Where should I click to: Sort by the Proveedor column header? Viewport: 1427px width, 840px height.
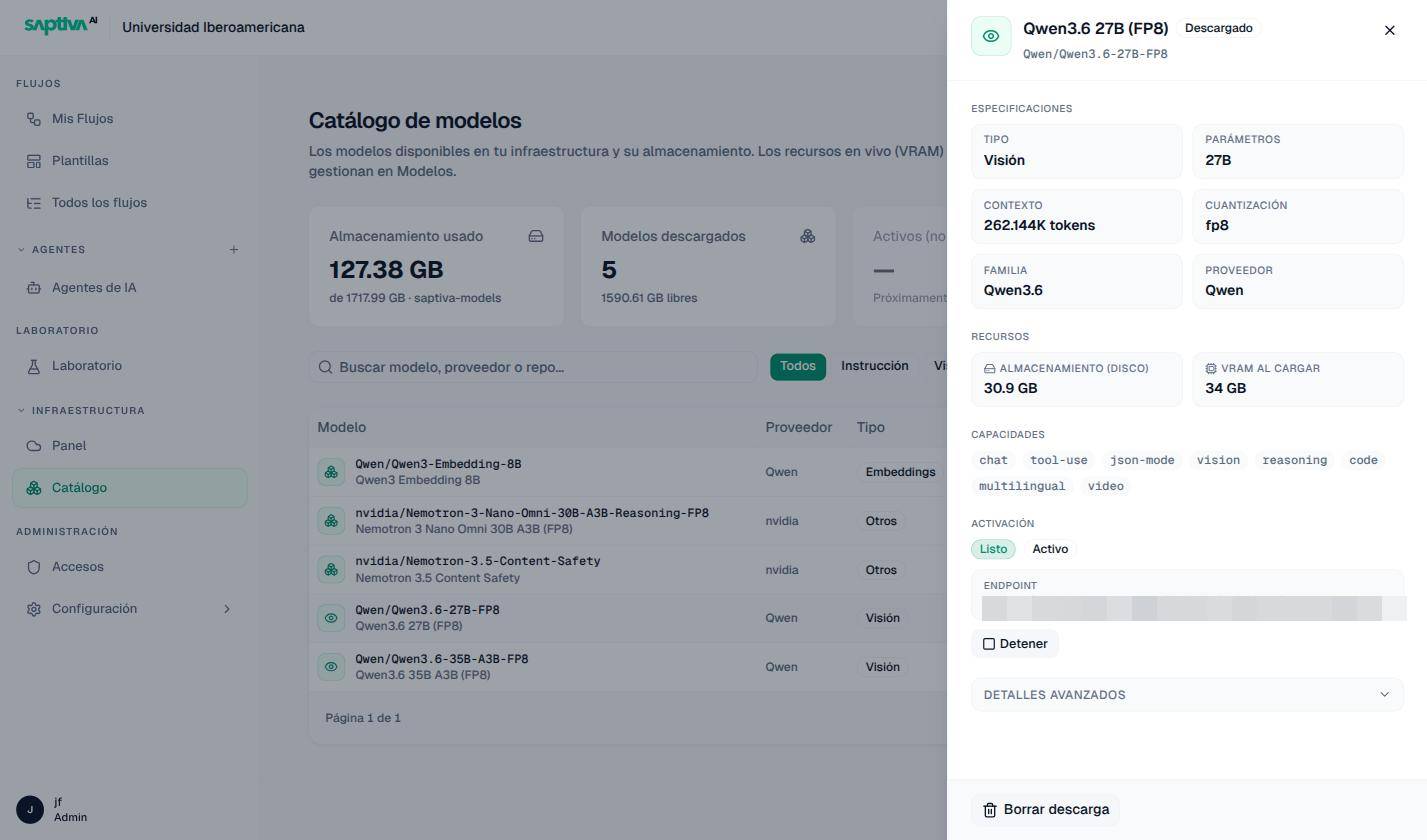click(799, 427)
